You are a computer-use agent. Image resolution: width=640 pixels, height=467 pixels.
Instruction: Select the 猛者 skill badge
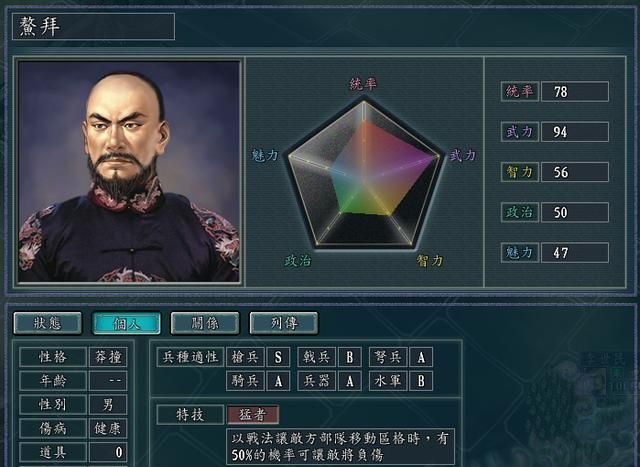coord(253,415)
